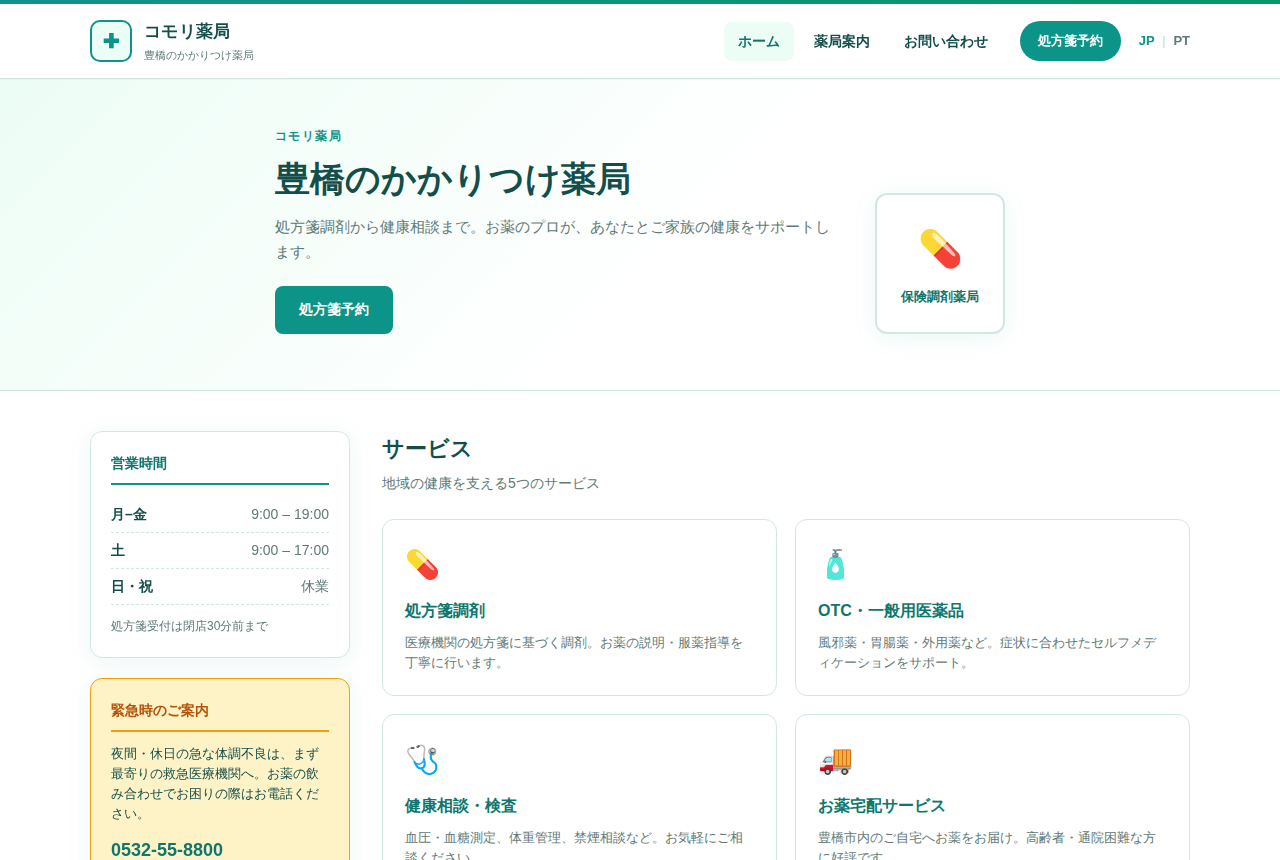Viewport: 1280px width, 860px height.
Task: Click the 月–金 hours row label
Action: tap(129, 515)
